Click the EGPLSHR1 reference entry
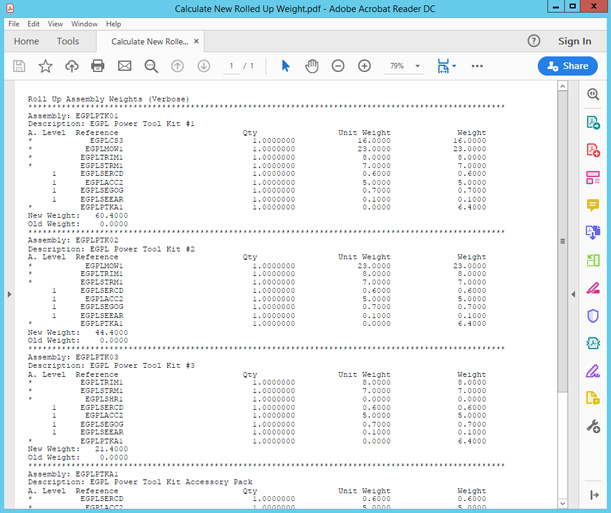The height and width of the screenshot is (513, 611). point(104,399)
